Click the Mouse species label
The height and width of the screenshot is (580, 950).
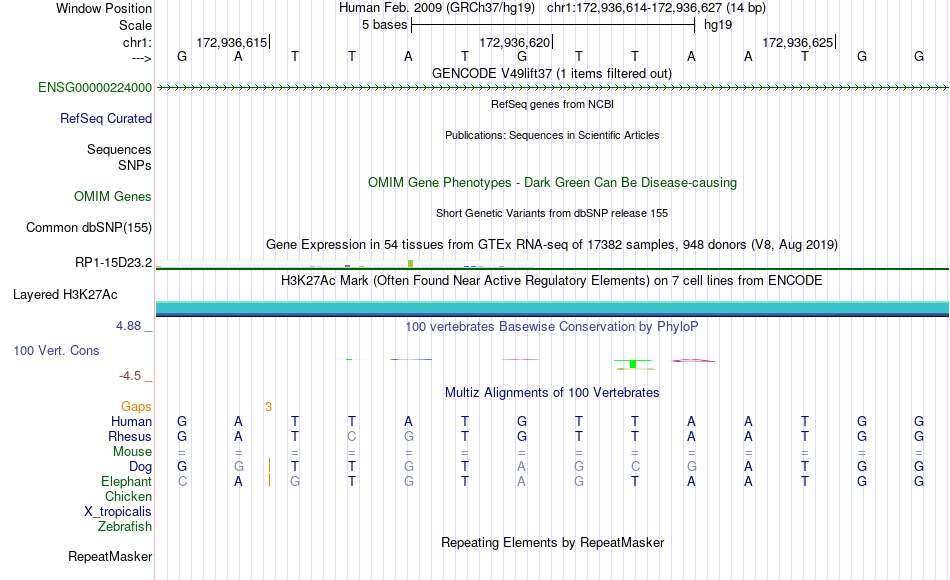coord(132,452)
